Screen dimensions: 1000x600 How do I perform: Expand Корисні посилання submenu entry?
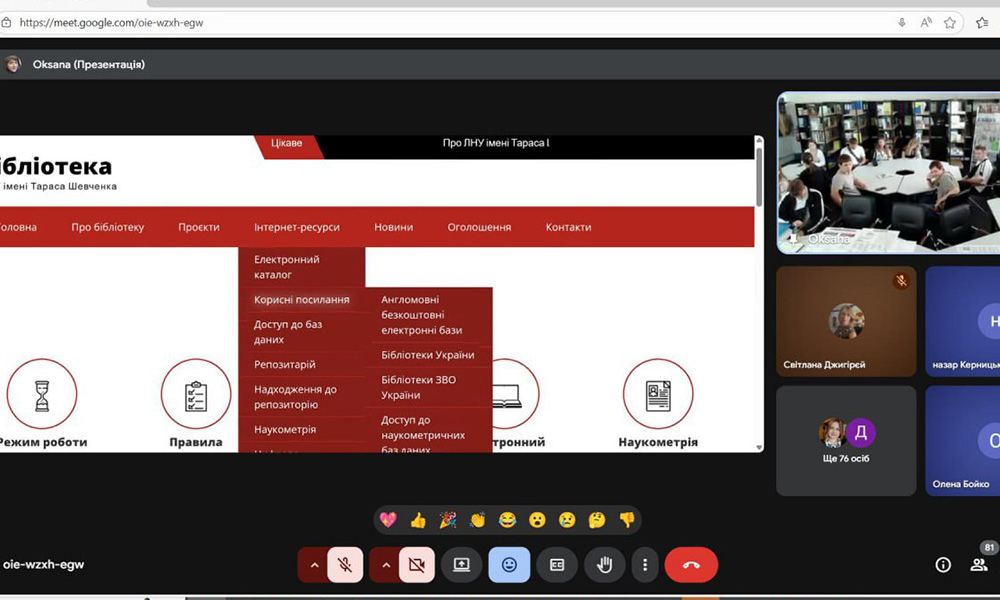[302, 300]
